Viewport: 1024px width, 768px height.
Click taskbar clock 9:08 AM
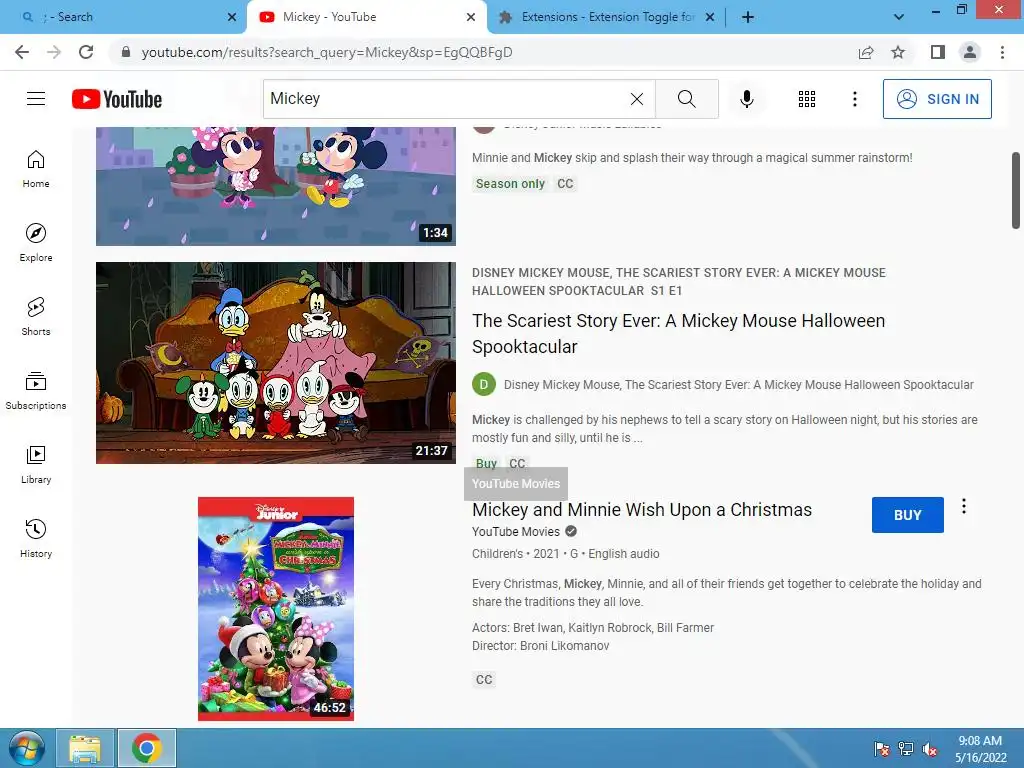click(980, 749)
